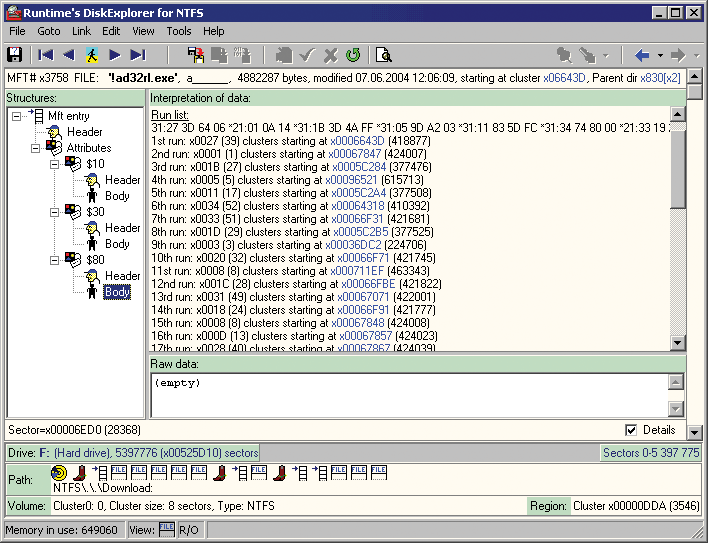Viewport: 708px width, 543px height.
Task: Open the Goto menu
Action: tap(49, 31)
